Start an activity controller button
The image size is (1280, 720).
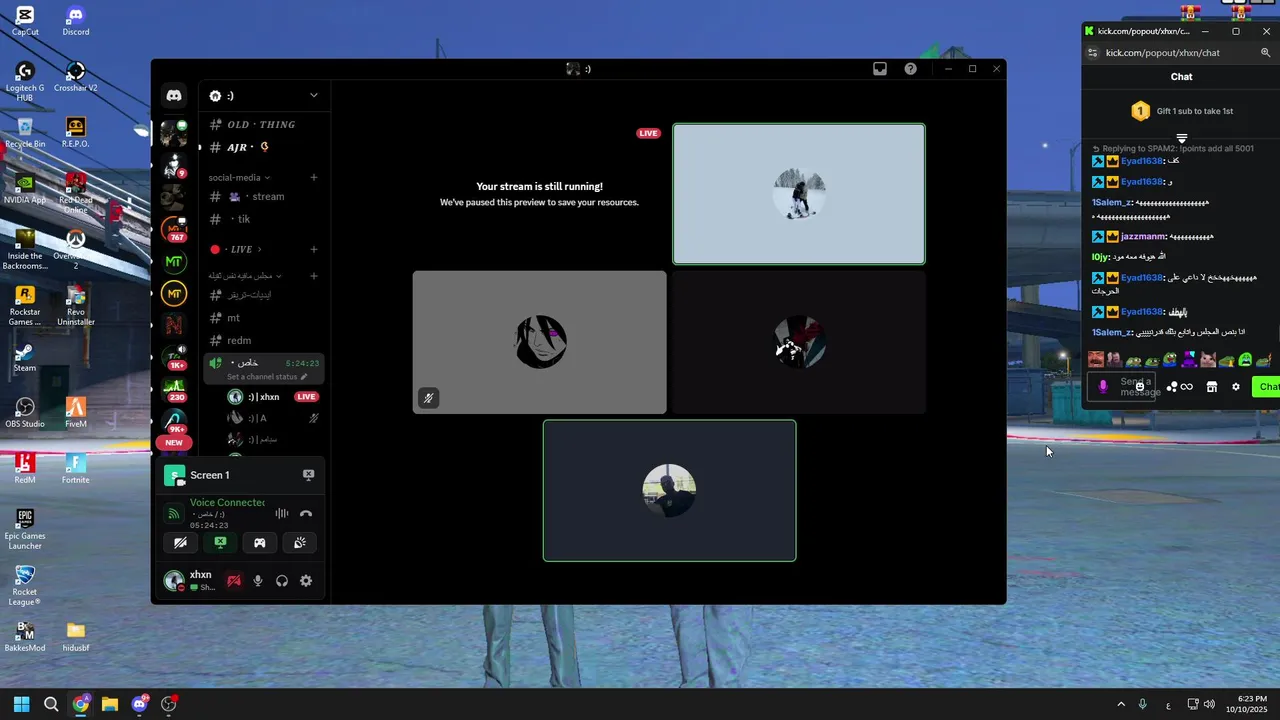pyautogui.click(x=259, y=543)
